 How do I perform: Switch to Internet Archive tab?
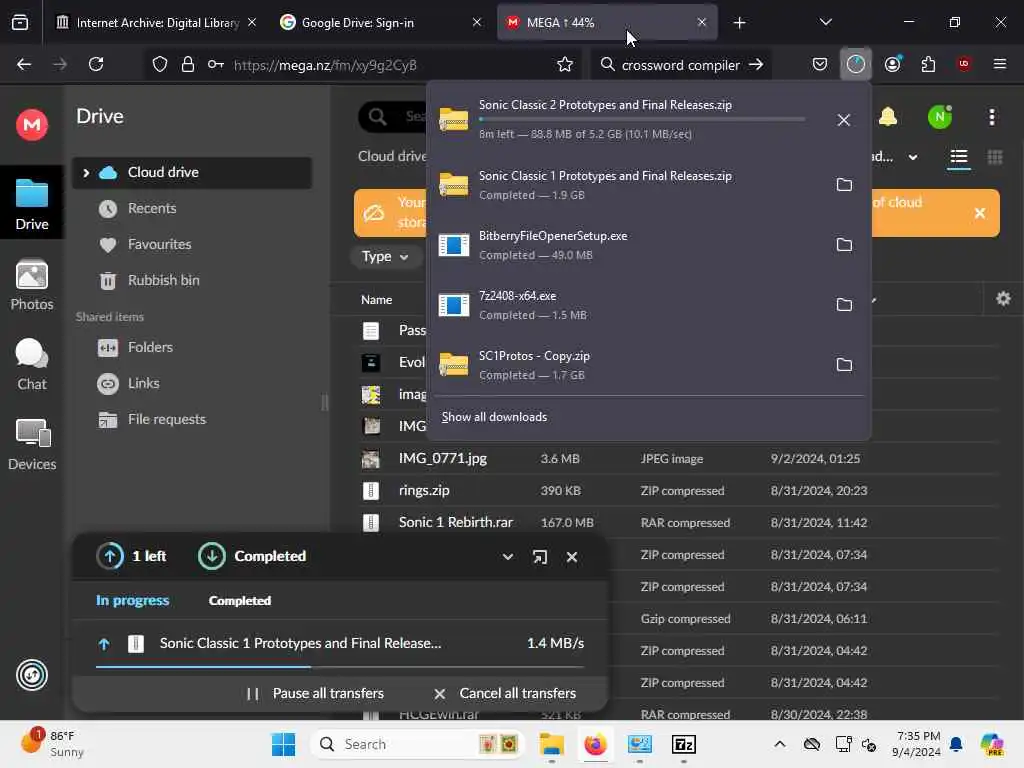tap(157, 23)
